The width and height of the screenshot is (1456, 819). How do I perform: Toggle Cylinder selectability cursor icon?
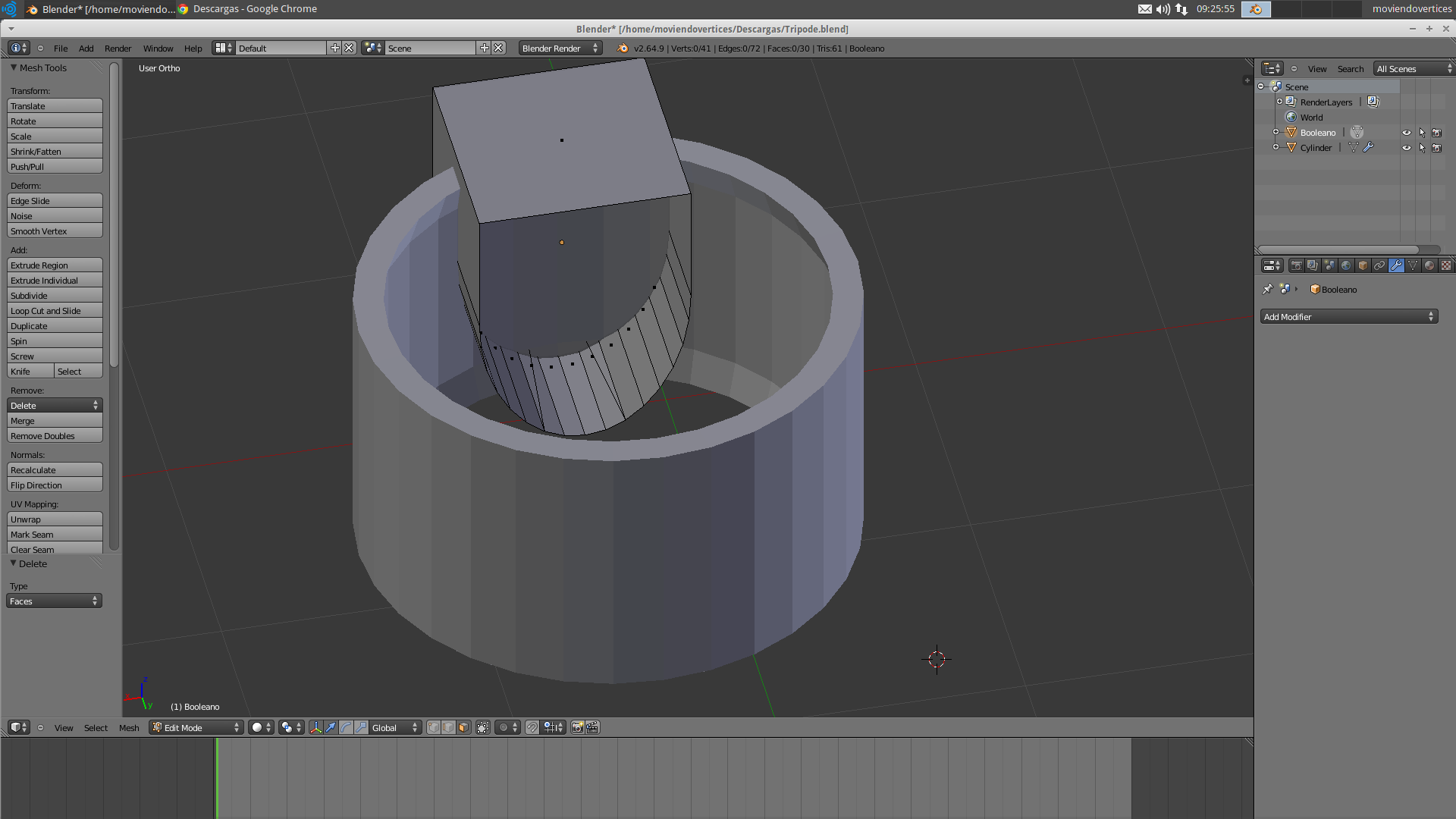tap(1422, 148)
